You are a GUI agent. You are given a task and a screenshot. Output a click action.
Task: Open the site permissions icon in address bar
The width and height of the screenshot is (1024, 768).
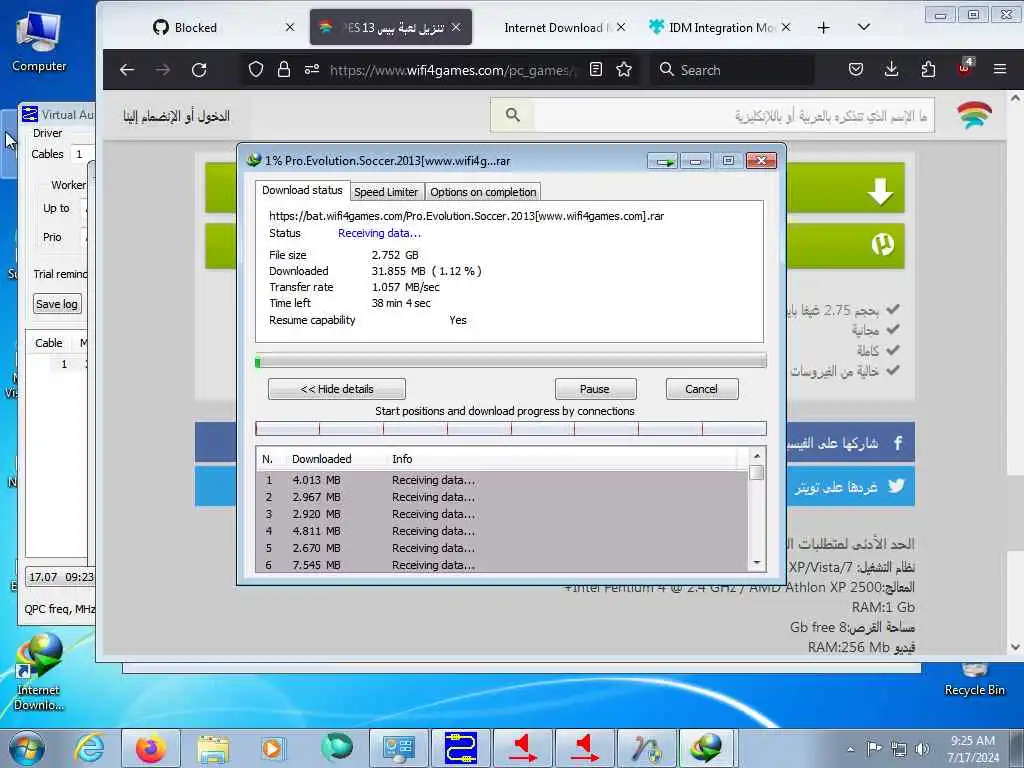pyautogui.click(x=312, y=69)
